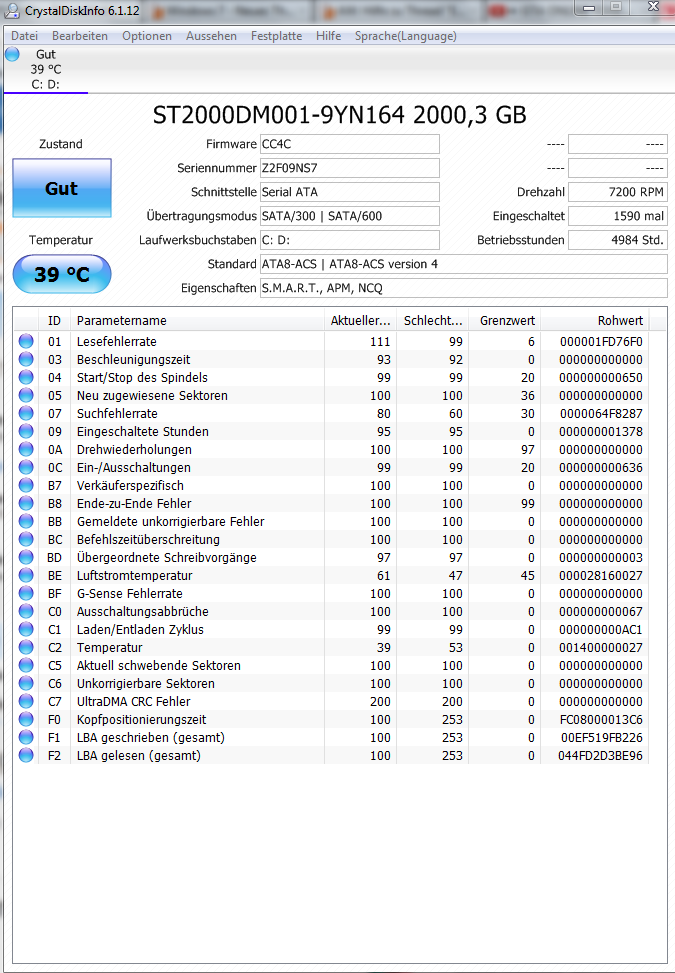675x973 pixels.
Task: Click the drive title ST2000DM001-9YN164 2000,3 GB
Action: pos(339,115)
